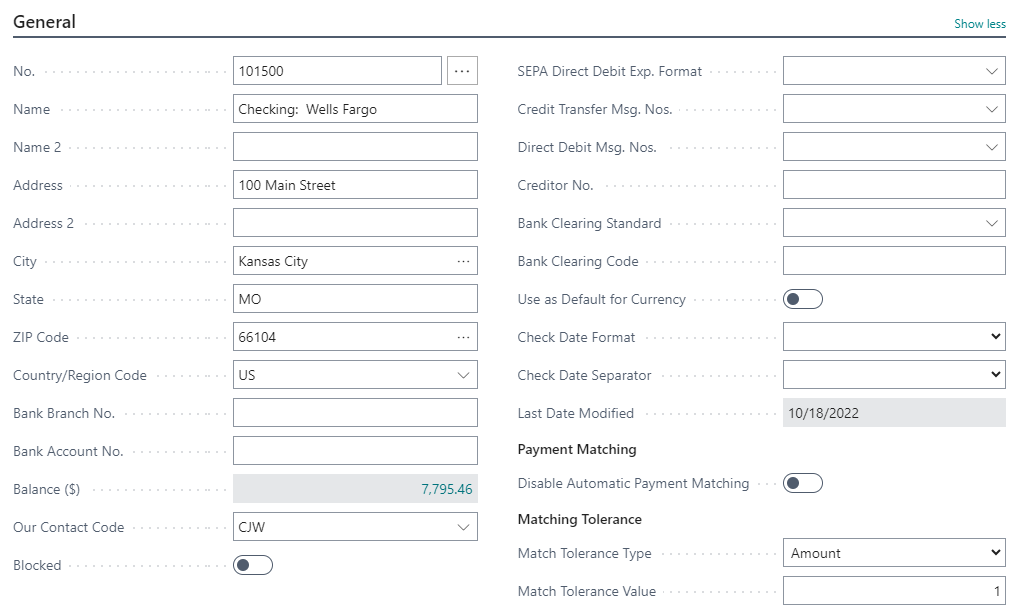Open Direct Debit Msg. Nos. dropdown
This screenshot has height=614, width=1014.
(x=991, y=147)
